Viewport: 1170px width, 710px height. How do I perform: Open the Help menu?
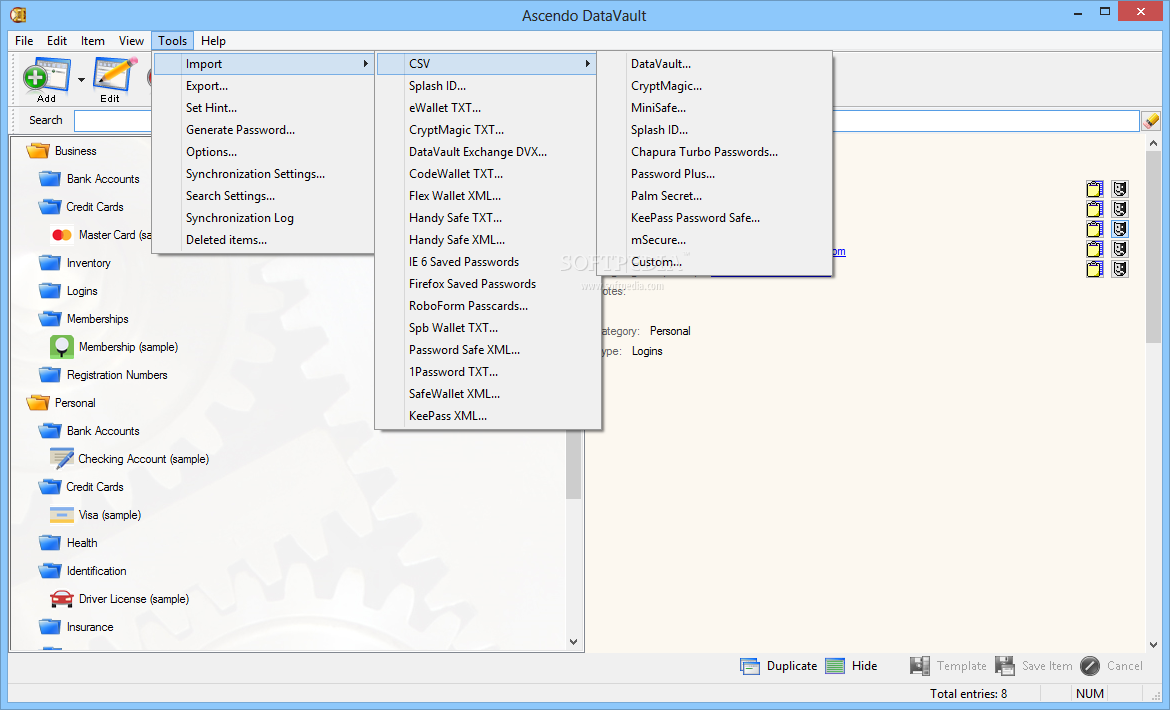pyautogui.click(x=213, y=41)
